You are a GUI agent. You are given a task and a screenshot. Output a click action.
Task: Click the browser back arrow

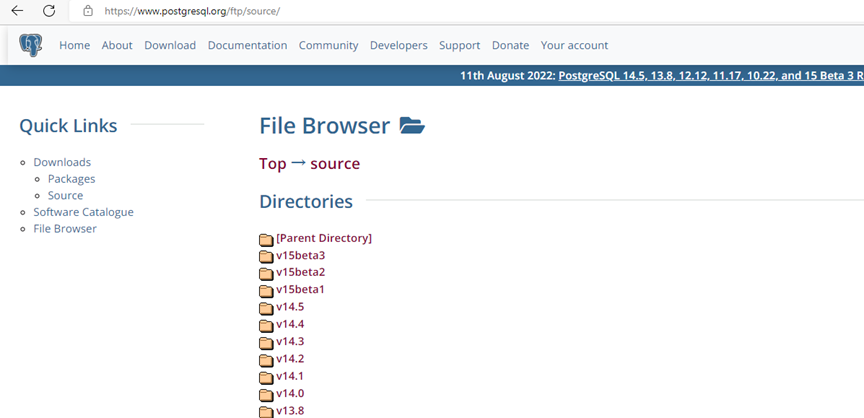pyautogui.click(x=17, y=10)
